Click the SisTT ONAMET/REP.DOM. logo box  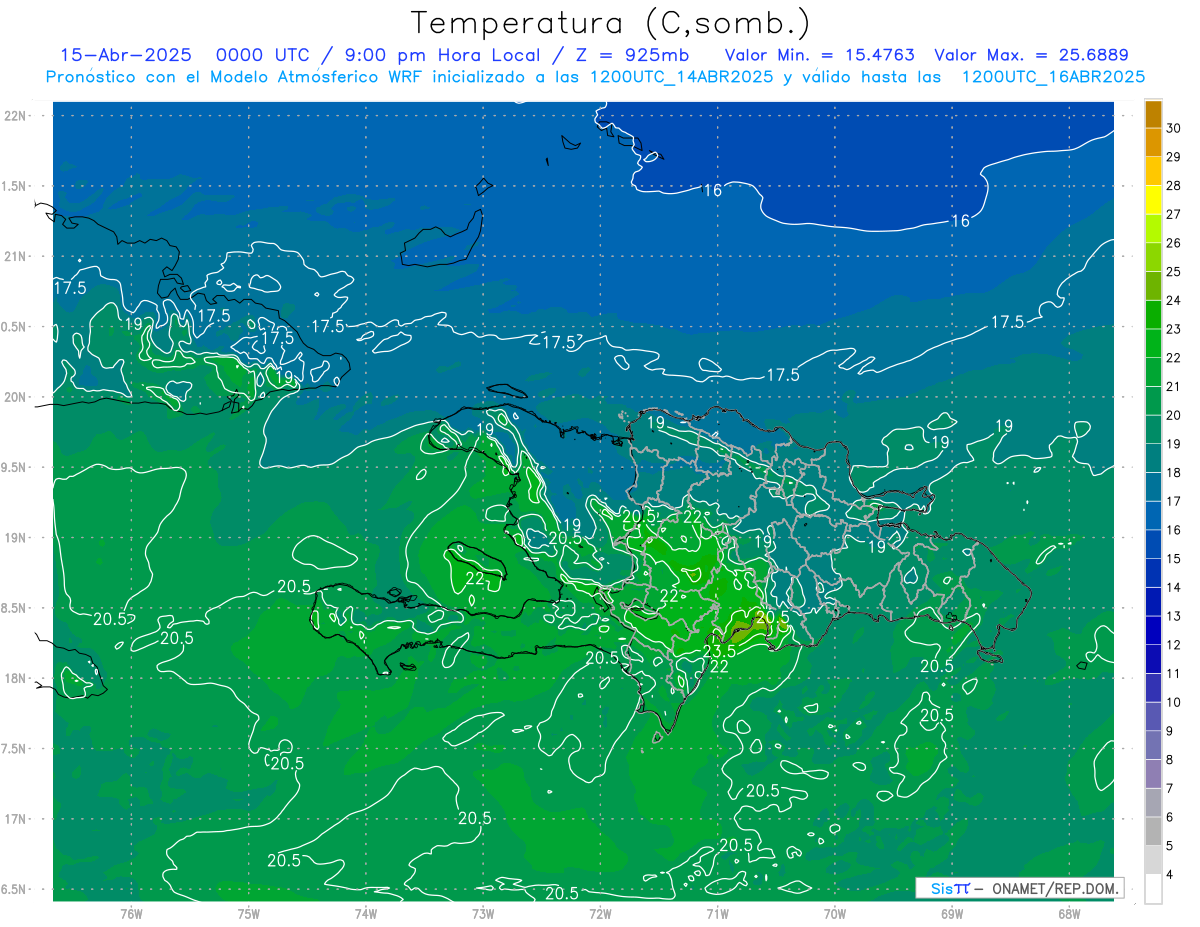[x=1019, y=888]
